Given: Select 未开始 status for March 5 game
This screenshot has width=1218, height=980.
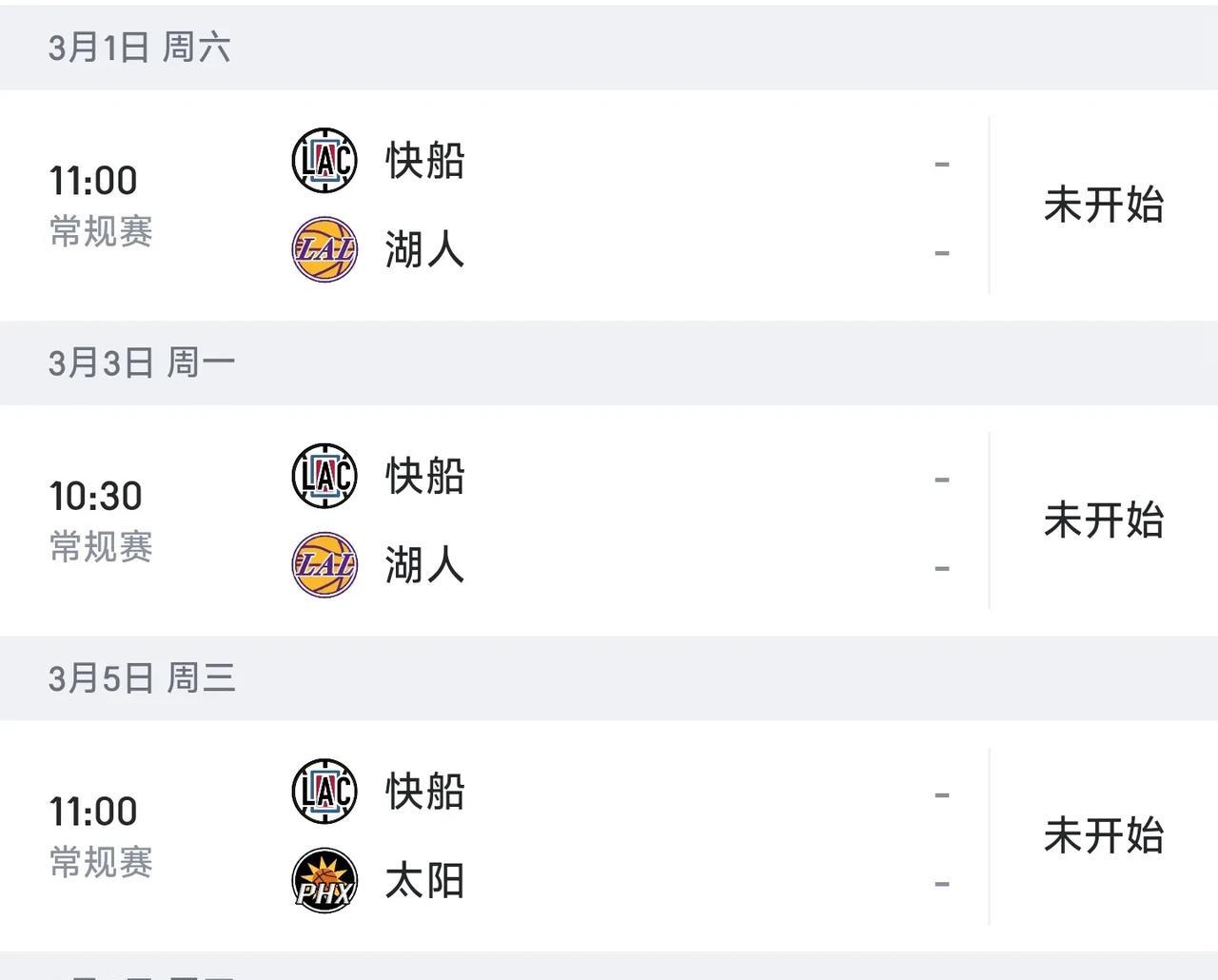Looking at the screenshot, I should [x=1104, y=835].
